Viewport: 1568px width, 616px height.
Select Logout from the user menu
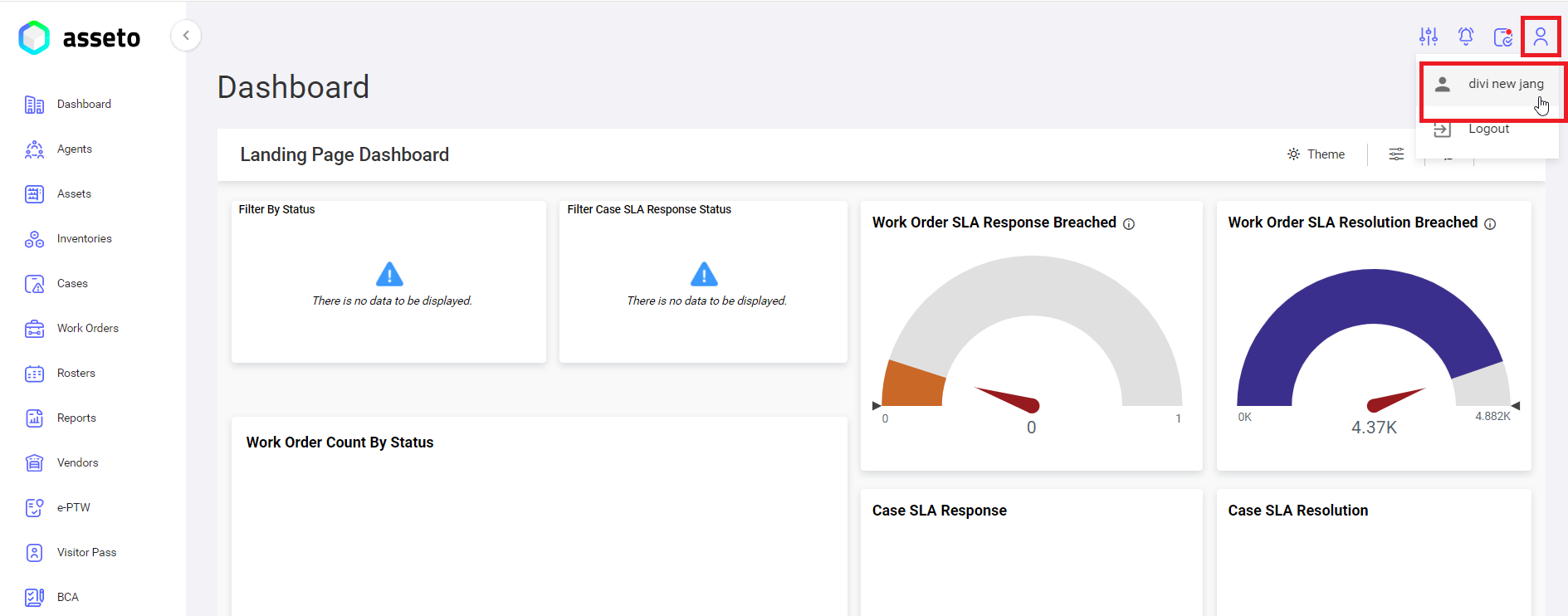[x=1487, y=130]
